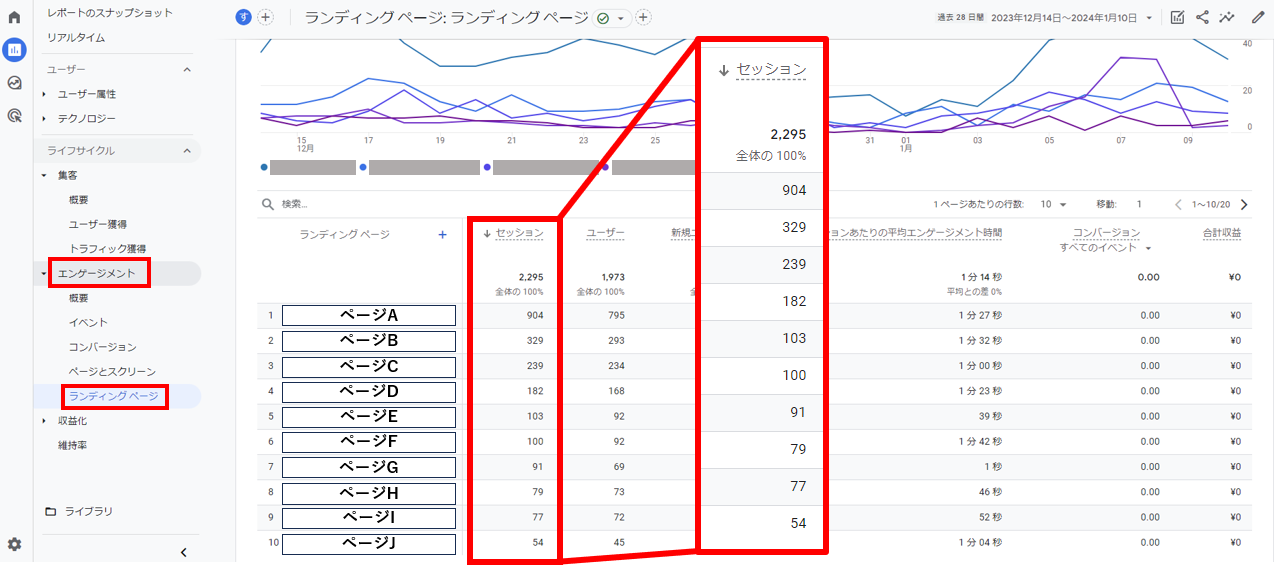Go to previous page of table rows

click(x=1178, y=204)
